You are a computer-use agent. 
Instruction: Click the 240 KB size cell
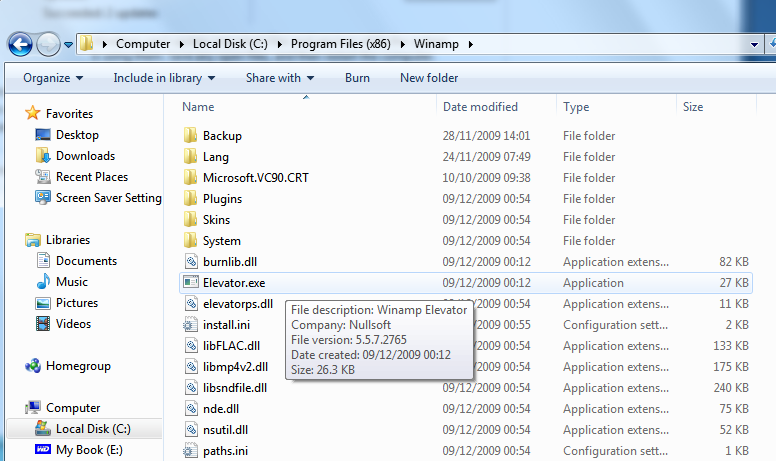click(x=731, y=388)
